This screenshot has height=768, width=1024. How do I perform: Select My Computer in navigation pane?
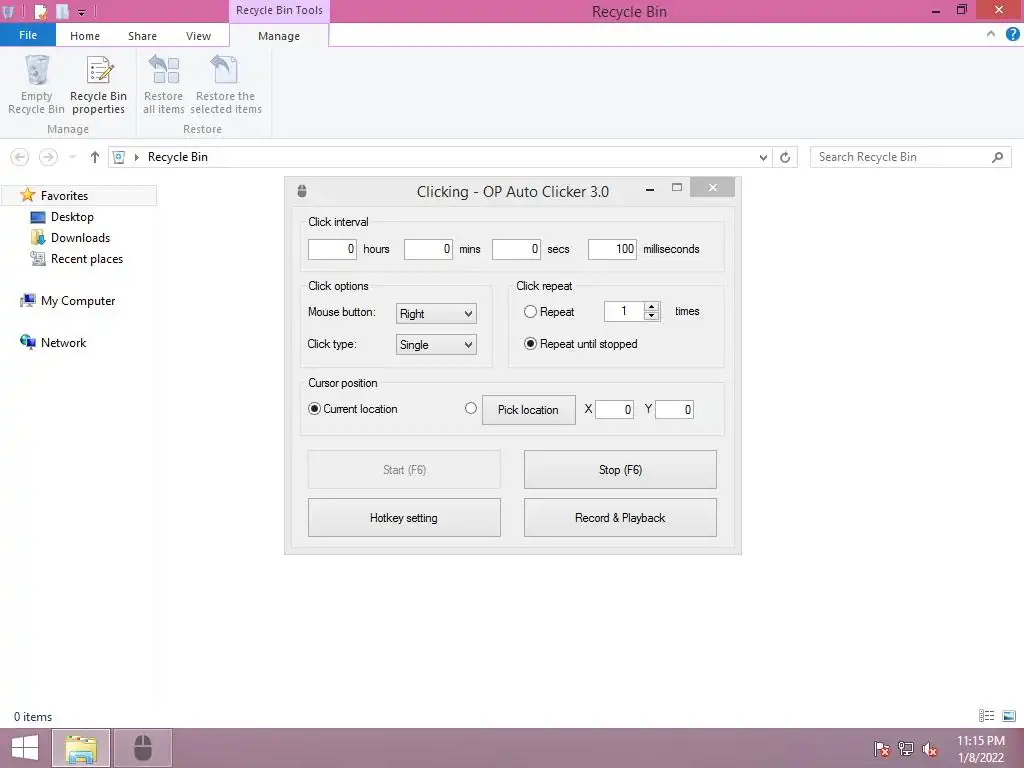tap(78, 300)
